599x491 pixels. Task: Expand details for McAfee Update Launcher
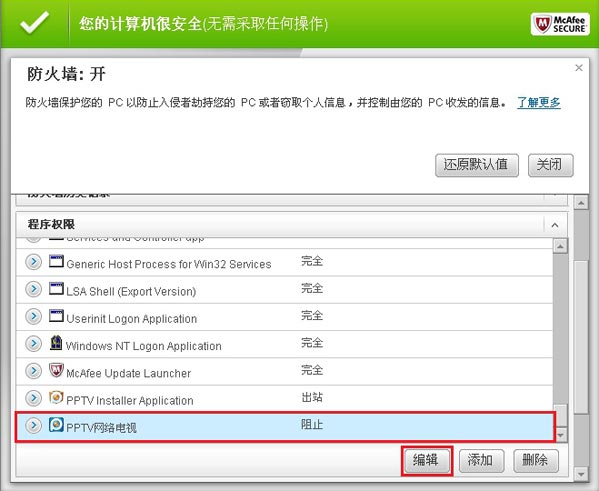[x=34, y=371]
